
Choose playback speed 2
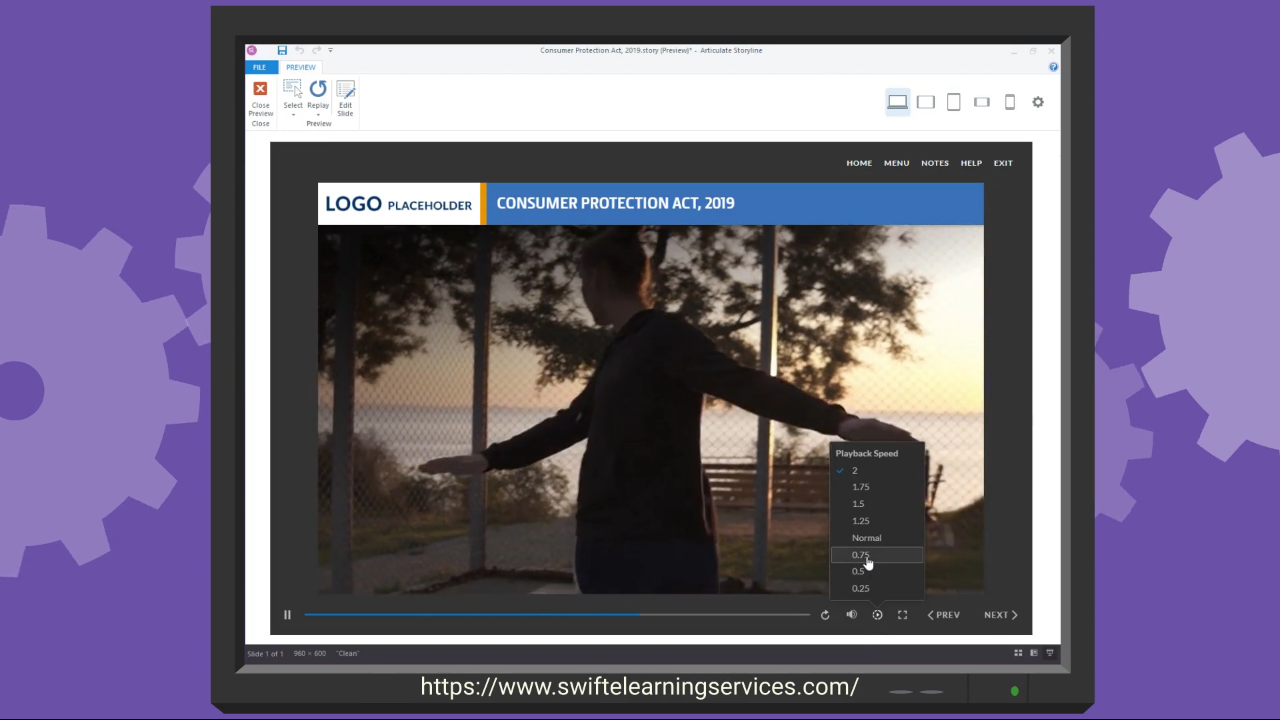878,470
